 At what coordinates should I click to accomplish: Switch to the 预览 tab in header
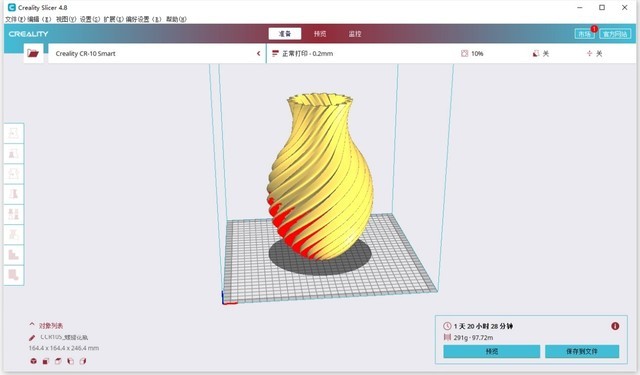(x=320, y=34)
